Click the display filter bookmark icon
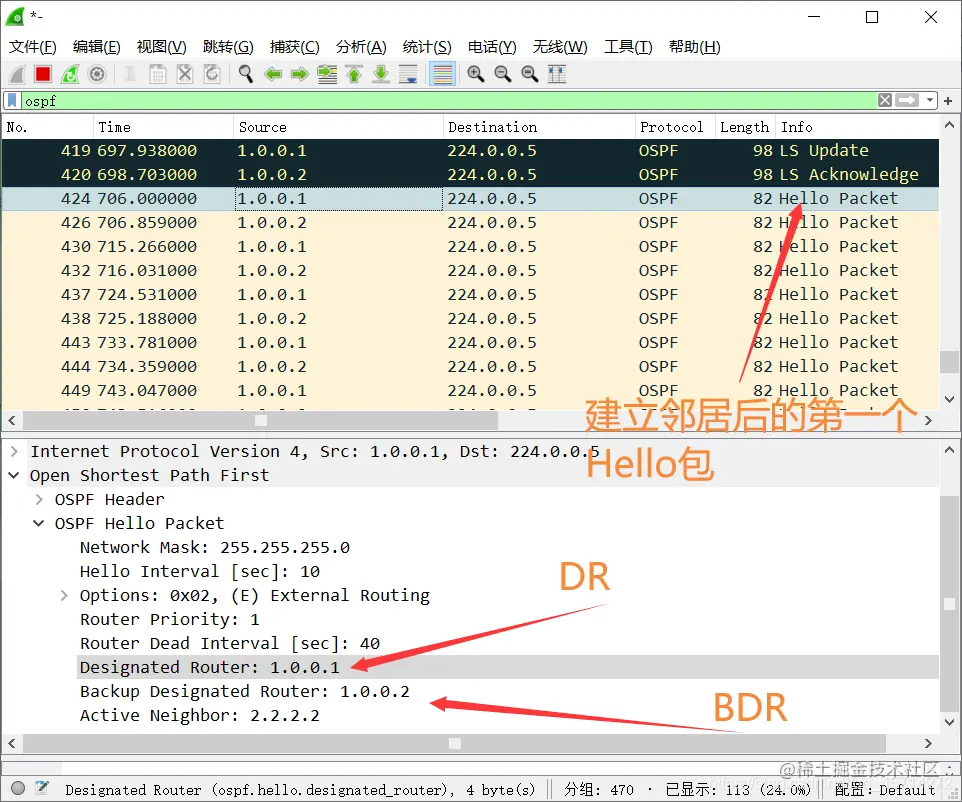Image resolution: width=962 pixels, height=802 pixels. 12,101
